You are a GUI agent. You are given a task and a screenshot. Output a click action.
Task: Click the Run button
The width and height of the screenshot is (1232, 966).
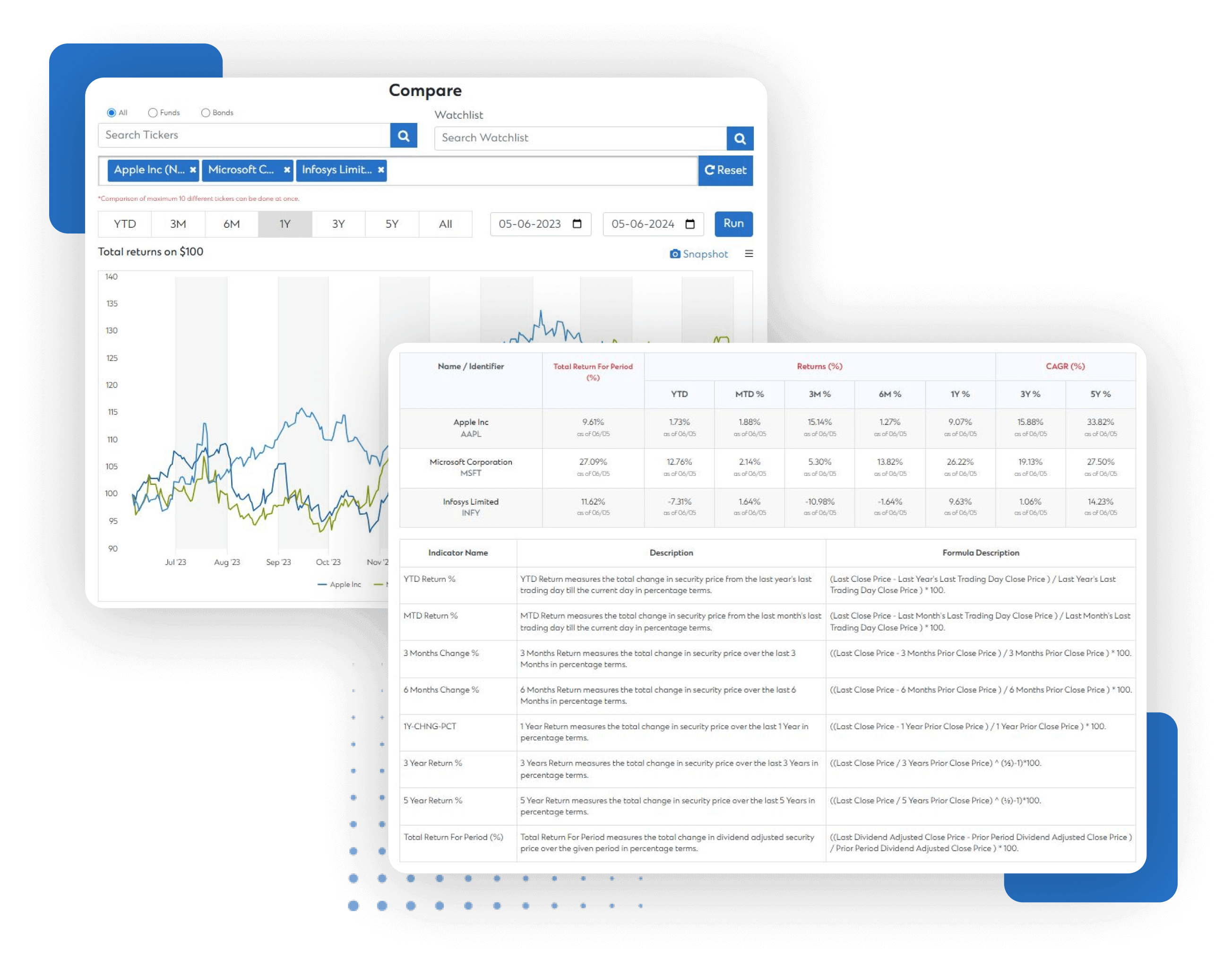point(733,224)
